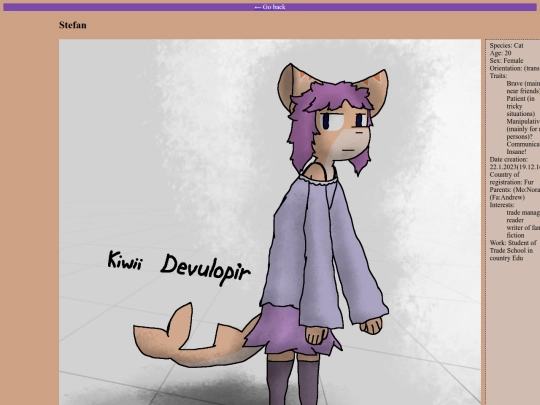Select the 'Age: 20' line

click(x=500, y=53)
